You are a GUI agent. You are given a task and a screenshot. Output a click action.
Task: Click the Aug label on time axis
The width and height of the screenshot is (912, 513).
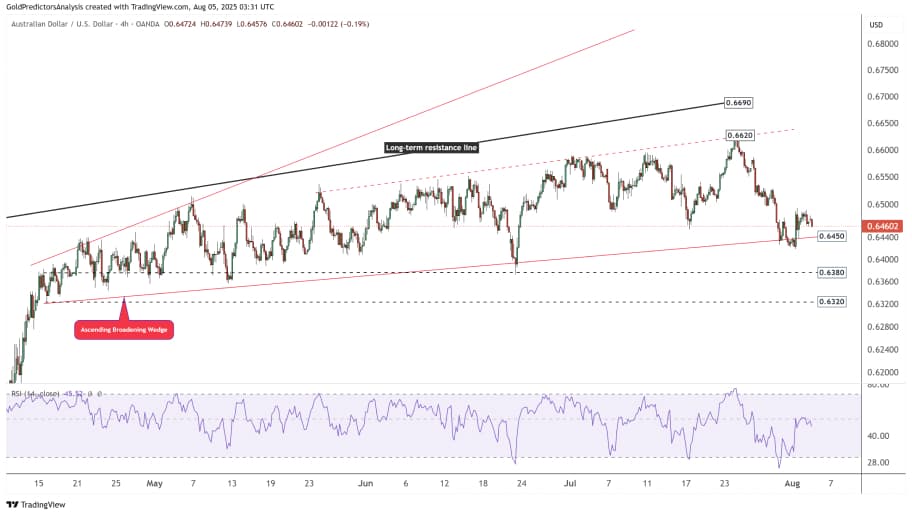792,483
